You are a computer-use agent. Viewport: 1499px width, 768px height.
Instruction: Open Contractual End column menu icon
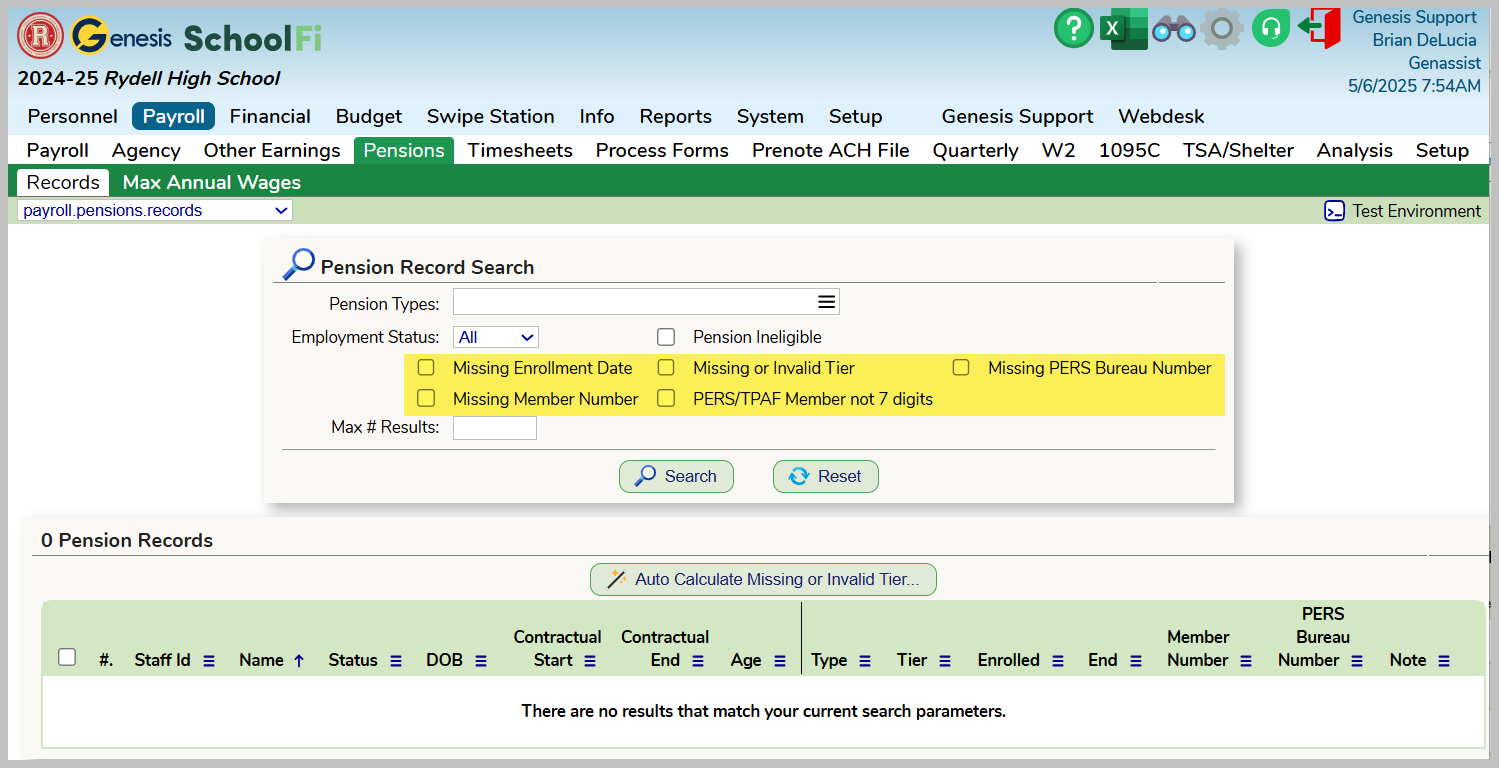click(698, 661)
